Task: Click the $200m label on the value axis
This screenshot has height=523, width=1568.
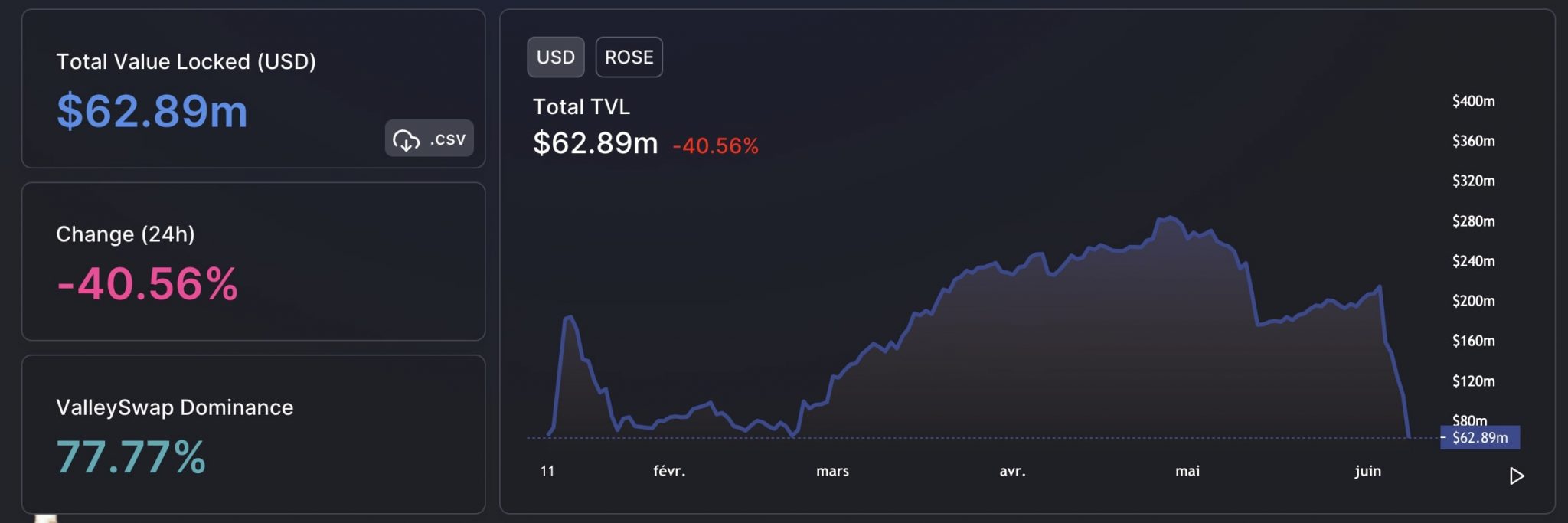Action: (1473, 301)
